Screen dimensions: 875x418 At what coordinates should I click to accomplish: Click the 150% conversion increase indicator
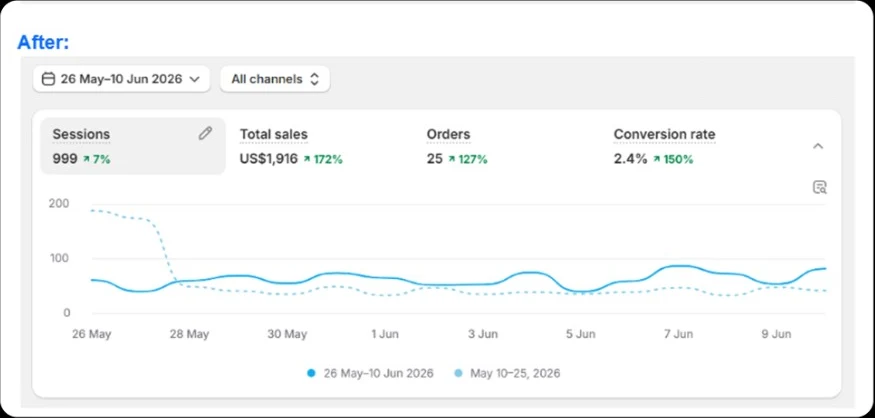[x=673, y=160]
